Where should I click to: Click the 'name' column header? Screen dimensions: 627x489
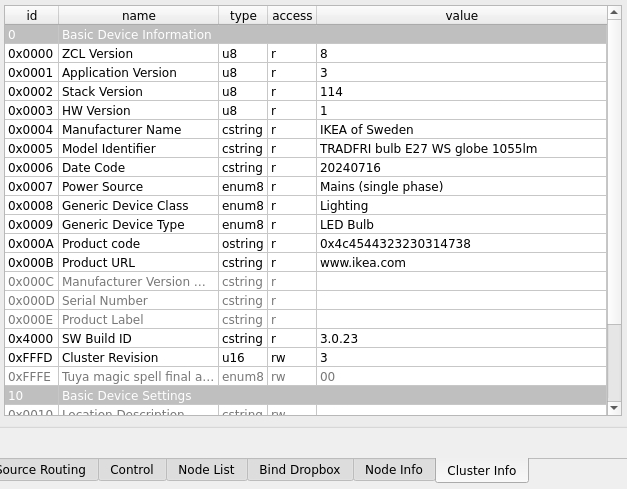click(138, 16)
